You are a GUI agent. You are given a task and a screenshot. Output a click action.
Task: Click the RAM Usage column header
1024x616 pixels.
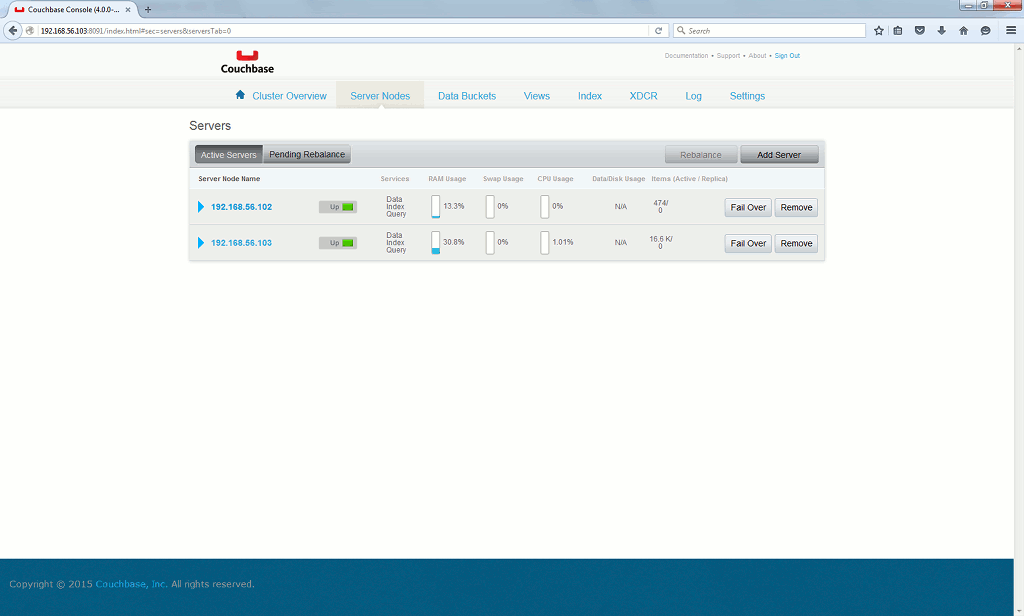click(447, 178)
